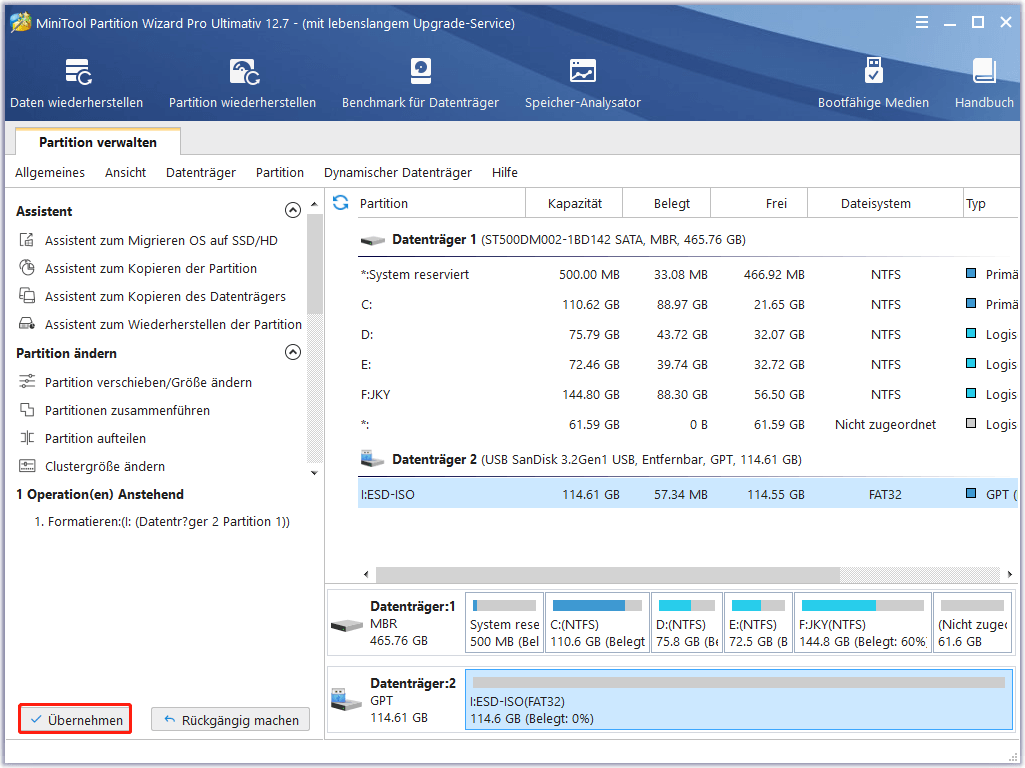This screenshot has width=1025, height=768.
Task: Open the hamburger menu in the title bar
Action: 921,21
